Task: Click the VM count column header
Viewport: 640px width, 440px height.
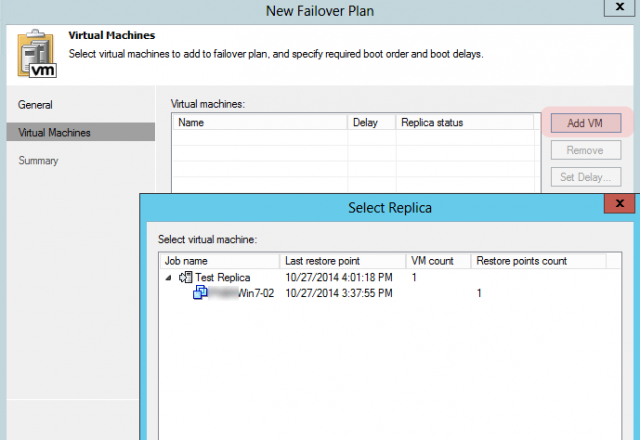Action: click(439, 261)
